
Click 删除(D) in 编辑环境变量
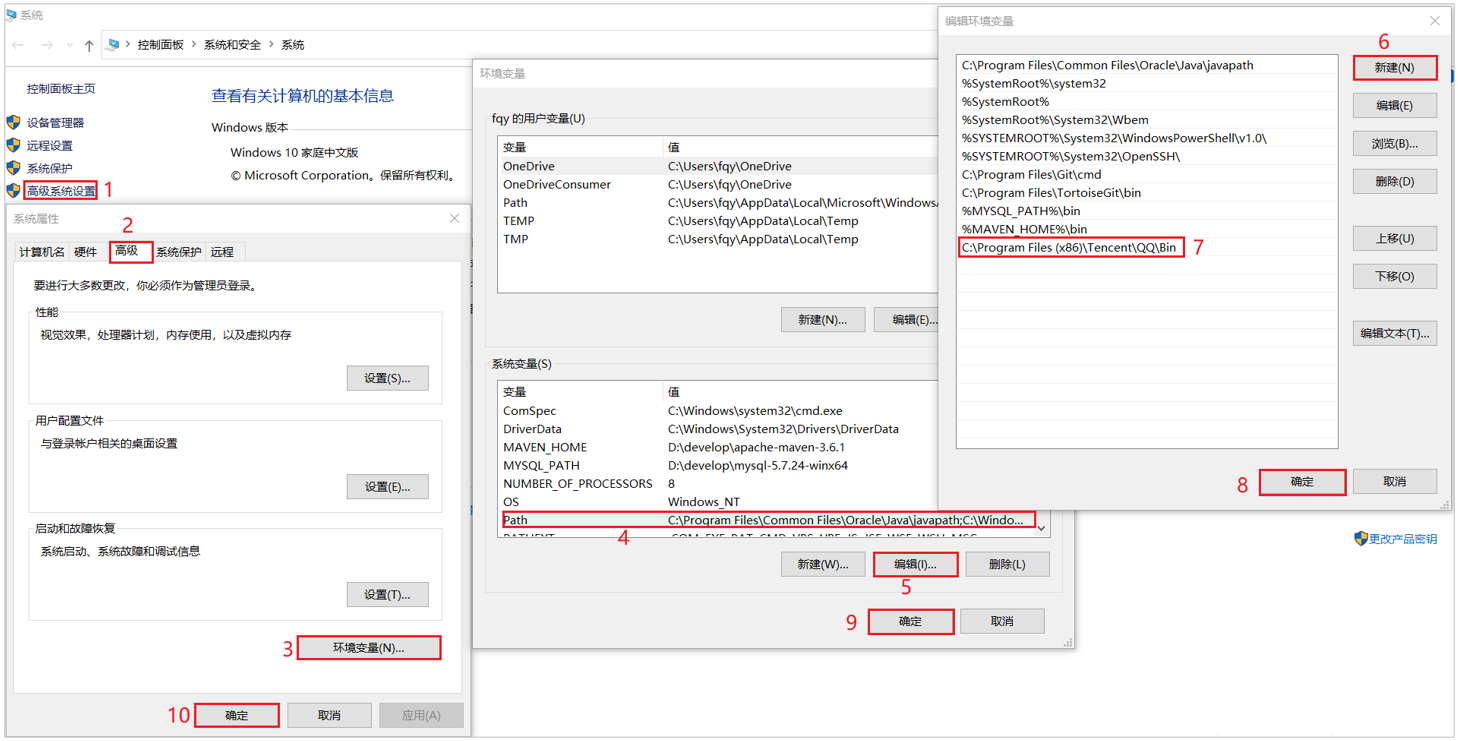pos(1395,181)
